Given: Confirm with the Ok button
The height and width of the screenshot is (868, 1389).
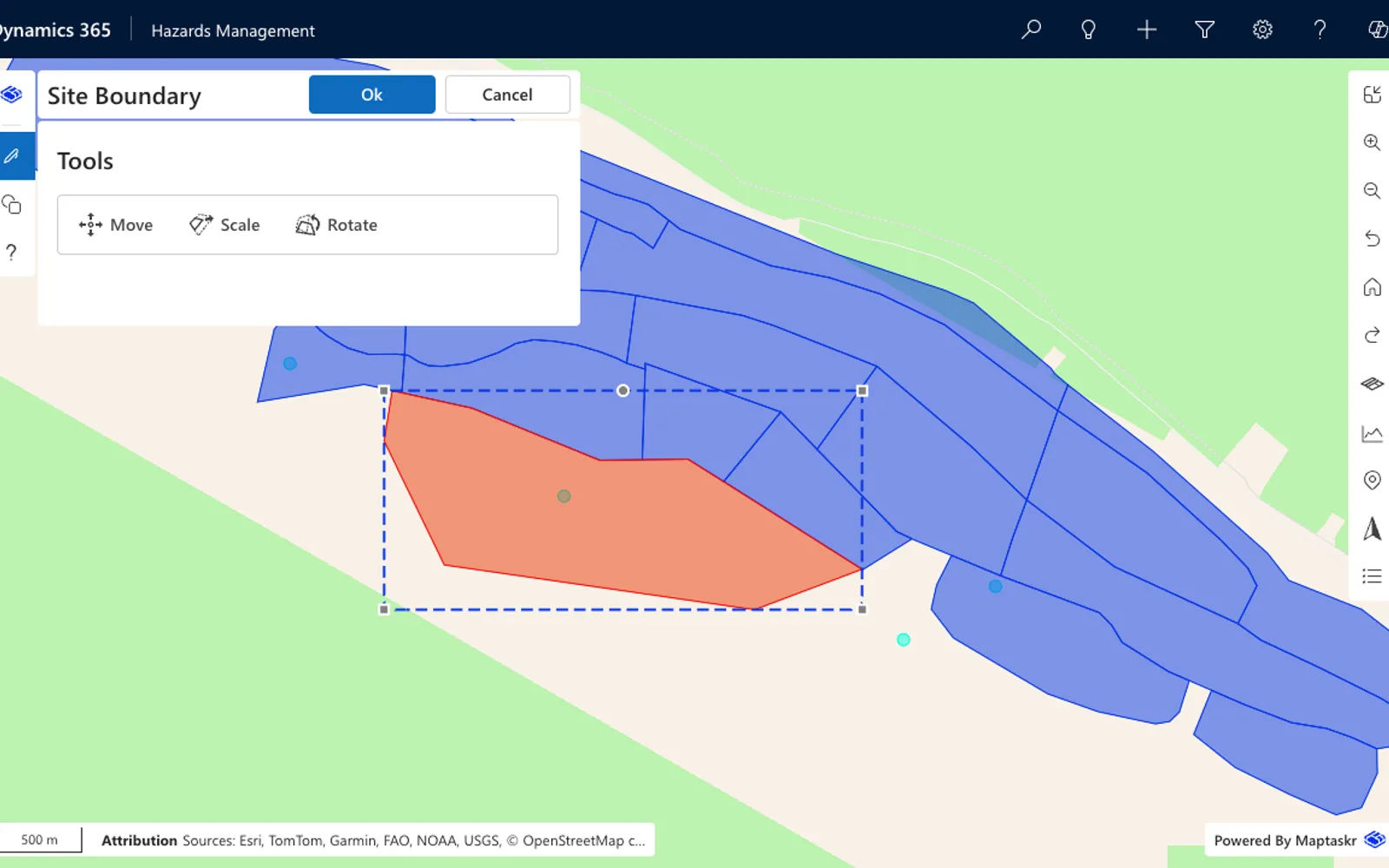Looking at the screenshot, I should point(372,95).
